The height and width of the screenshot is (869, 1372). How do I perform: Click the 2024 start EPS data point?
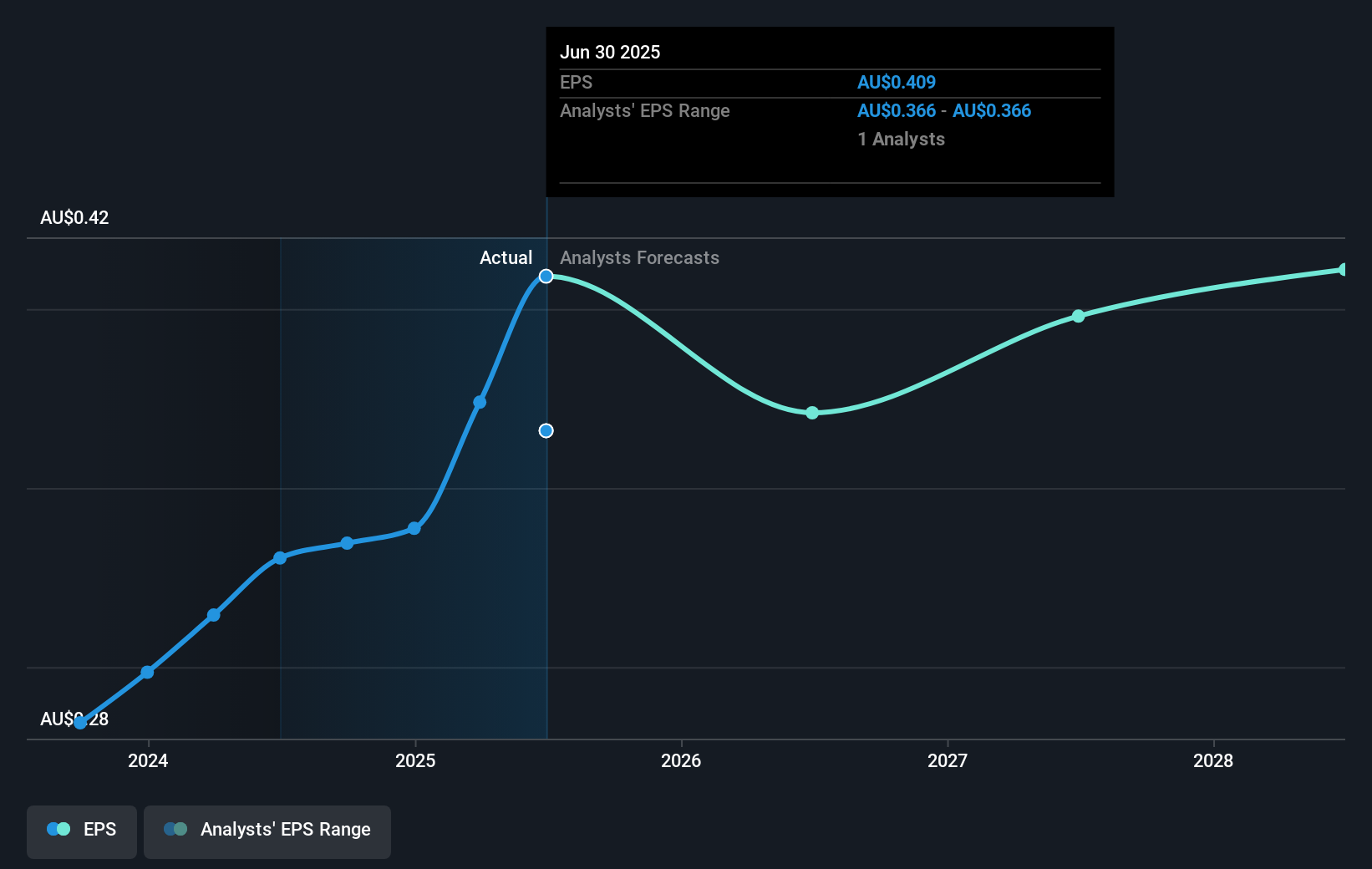[147, 672]
